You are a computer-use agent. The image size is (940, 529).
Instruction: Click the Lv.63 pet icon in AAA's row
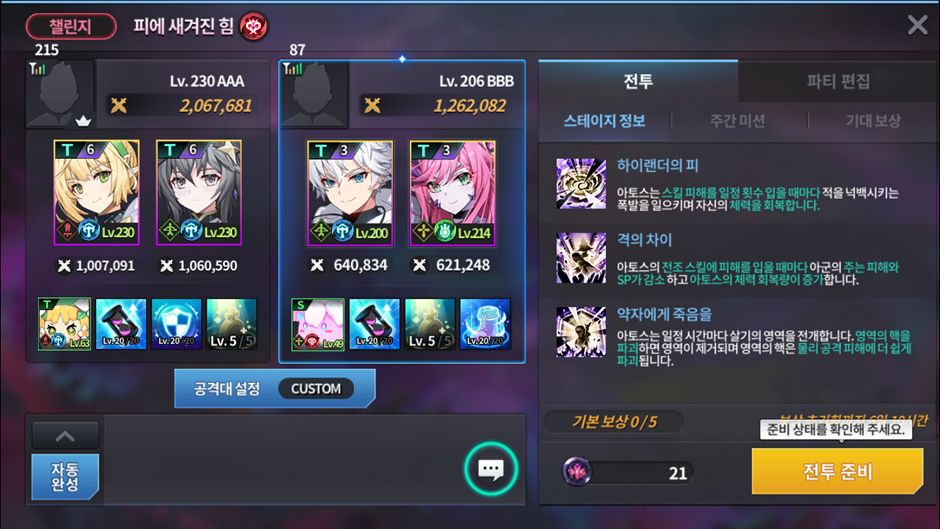click(65, 324)
